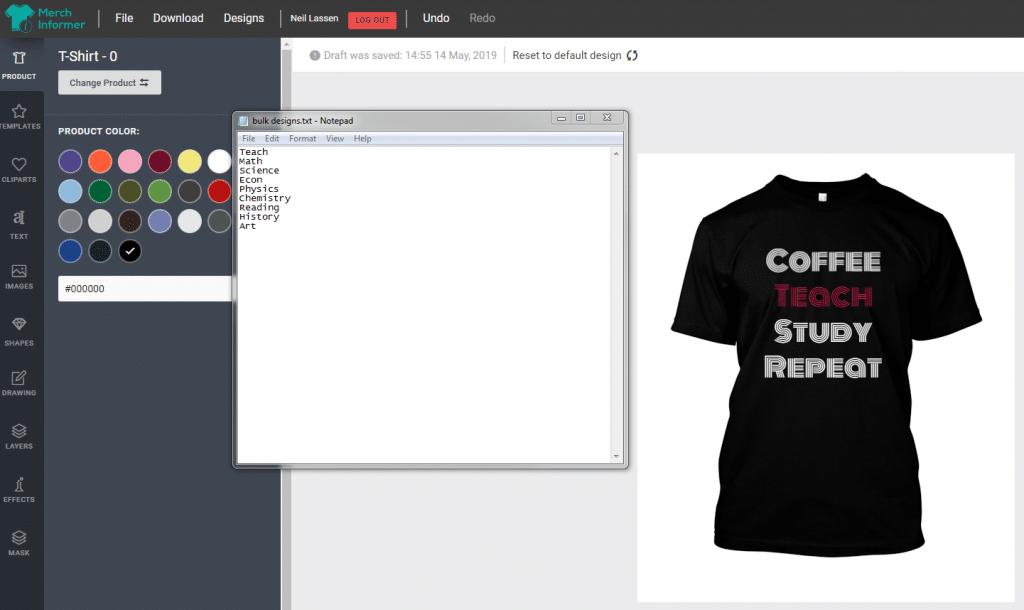
Task: Click Notepad's scroll down arrow
Action: tap(616, 457)
